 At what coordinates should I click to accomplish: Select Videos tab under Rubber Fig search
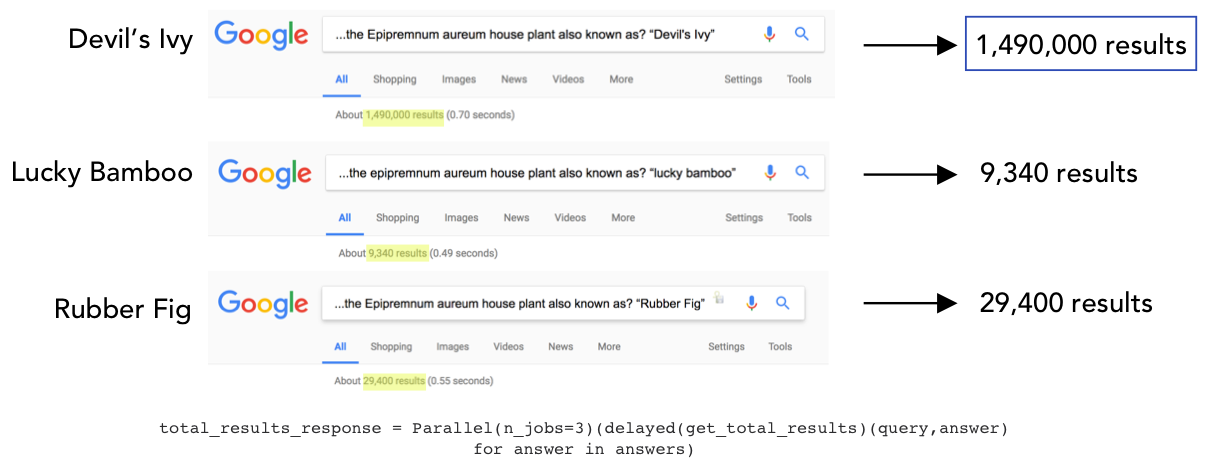[x=509, y=347]
